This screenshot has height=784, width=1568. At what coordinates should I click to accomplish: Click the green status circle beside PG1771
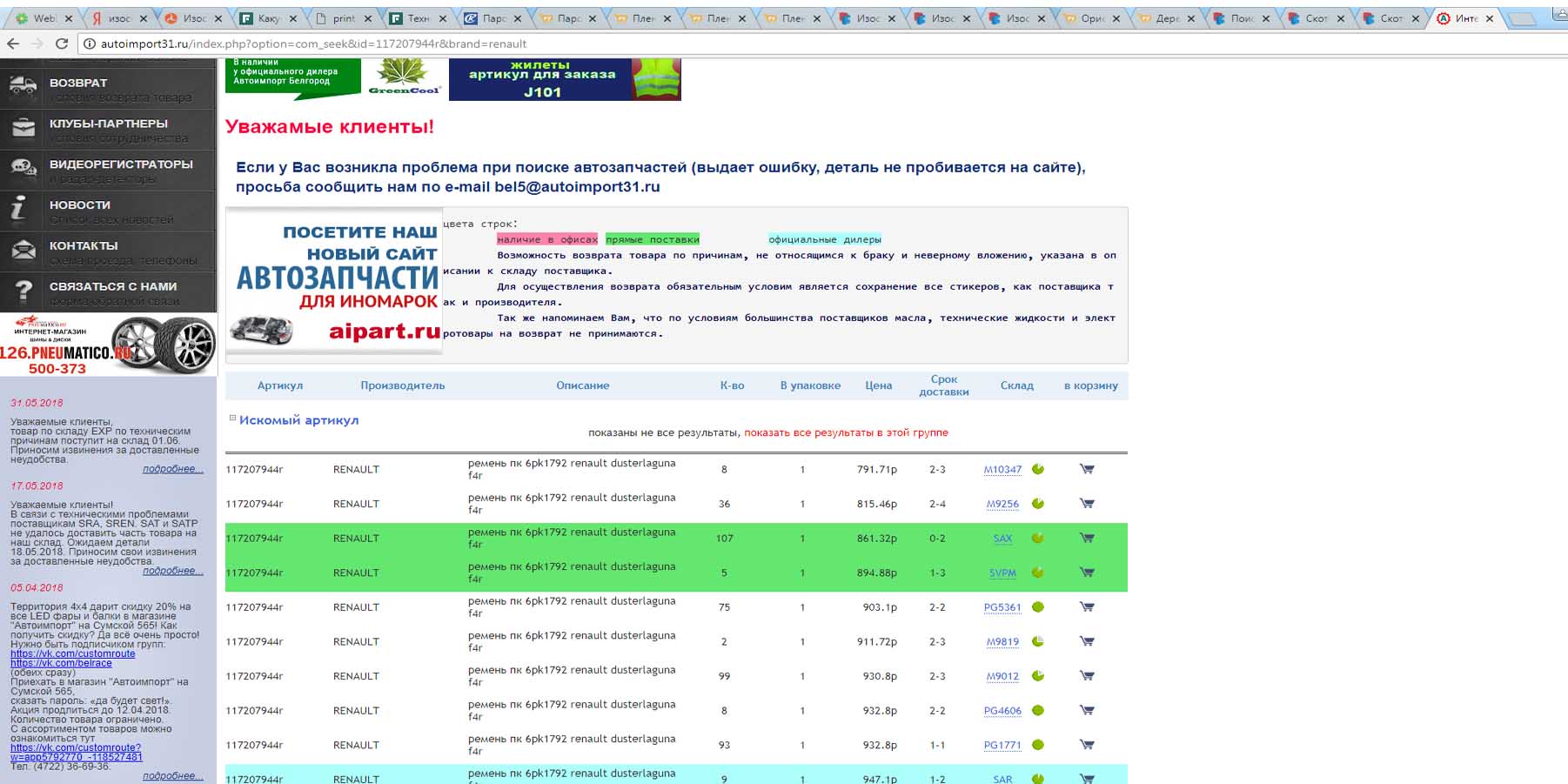click(x=1038, y=745)
